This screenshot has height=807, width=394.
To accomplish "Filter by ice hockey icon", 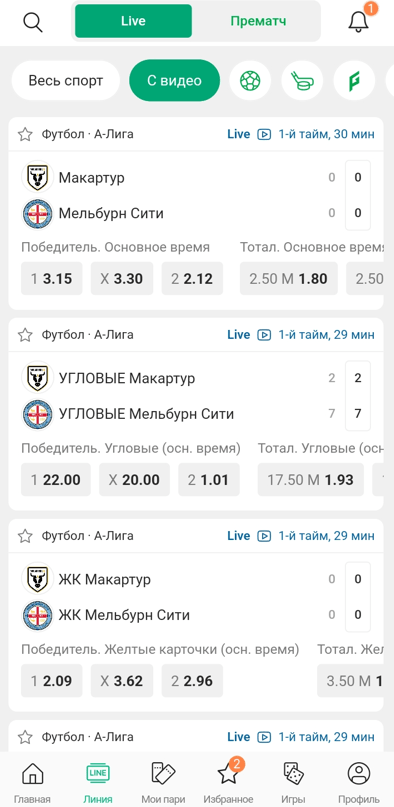I will (302, 81).
